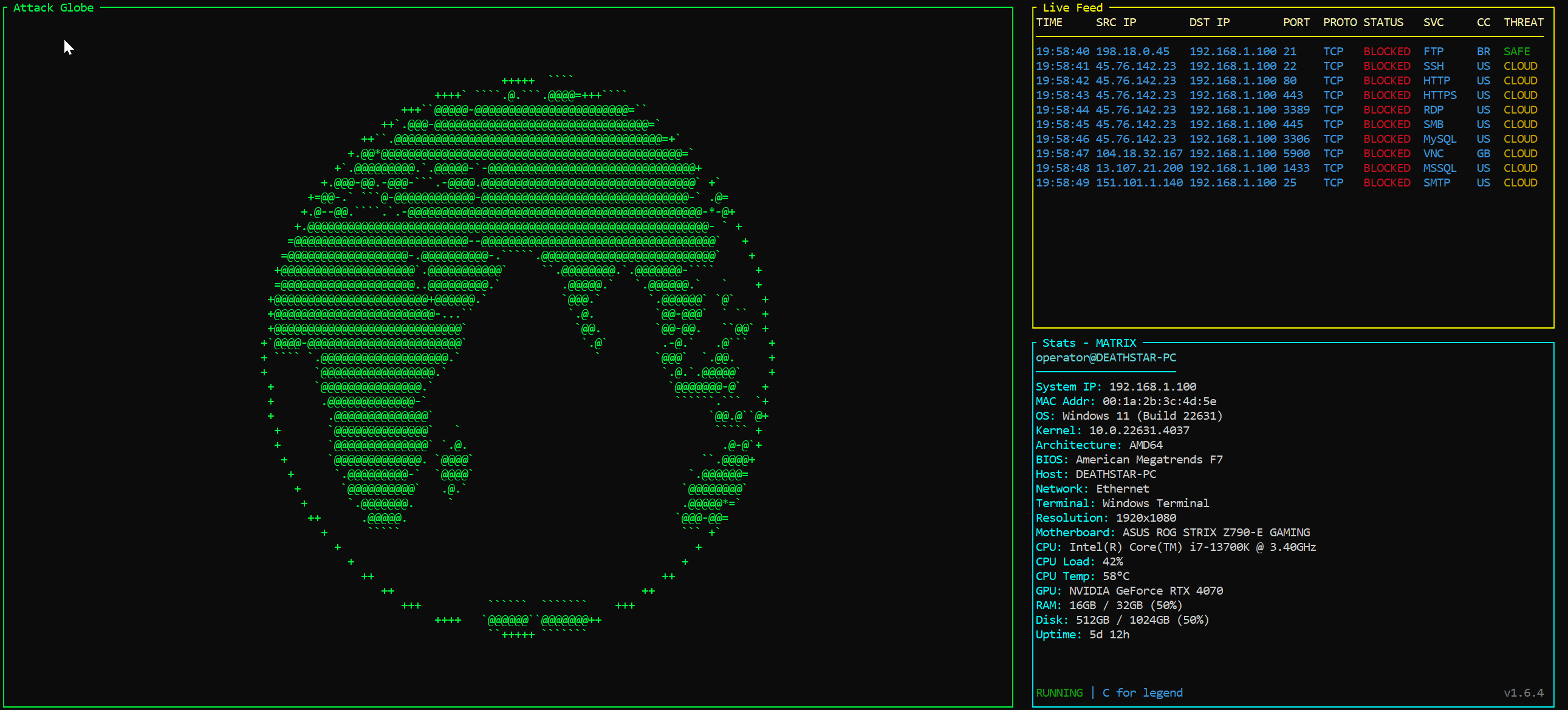Click the FTP service cell
This screenshot has width=1568, height=710.
point(1434,52)
